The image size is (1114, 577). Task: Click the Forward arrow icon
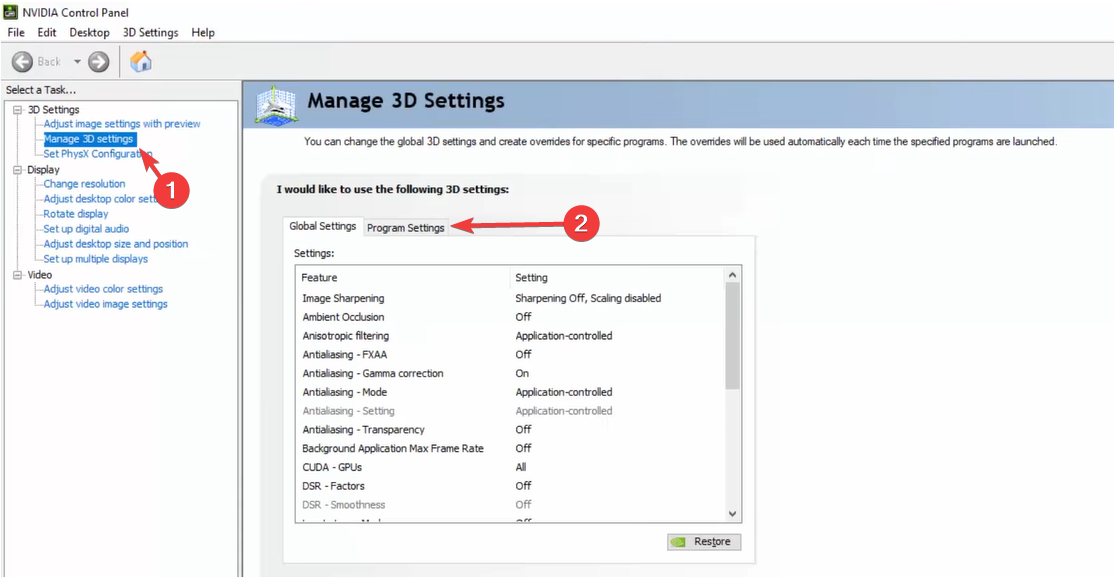click(99, 62)
